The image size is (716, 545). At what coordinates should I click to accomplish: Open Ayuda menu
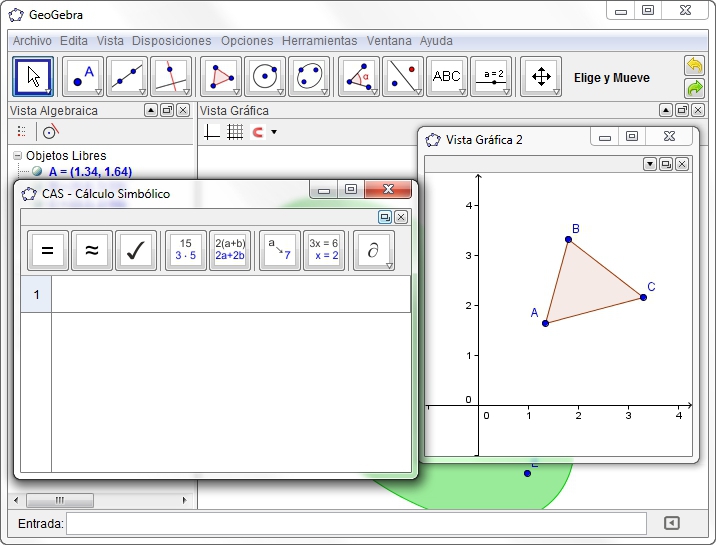pyautogui.click(x=436, y=41)
